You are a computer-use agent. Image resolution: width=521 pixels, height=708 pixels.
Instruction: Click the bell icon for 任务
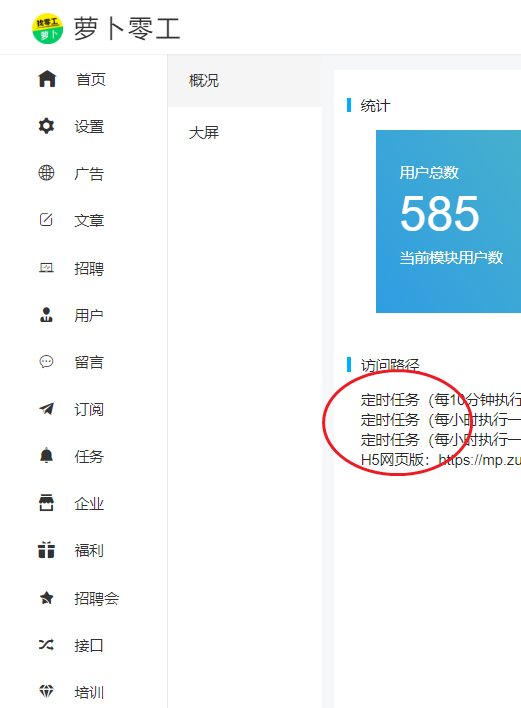point(47,456)
